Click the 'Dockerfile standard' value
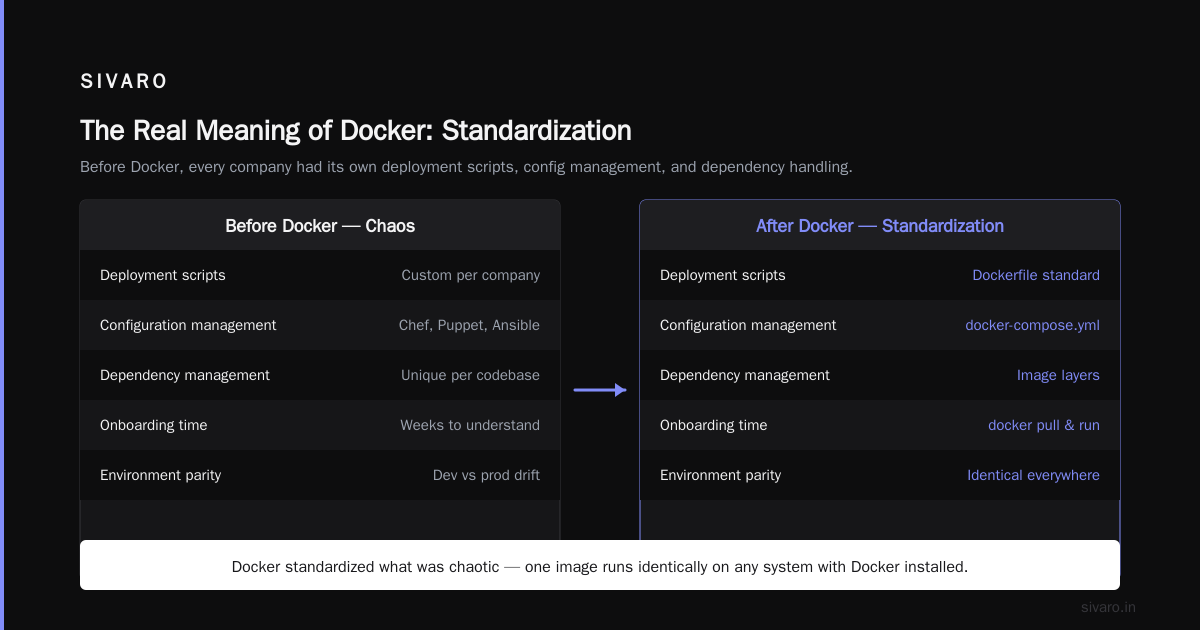This screenshot has width=1200, height=630. pos(1036,275)
